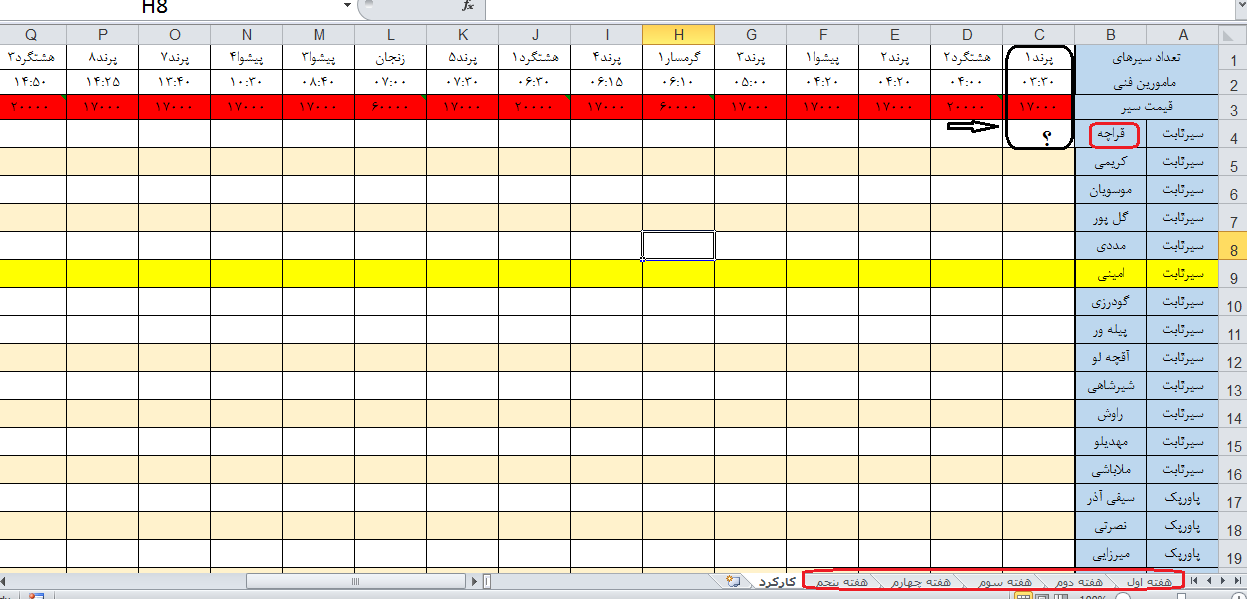Click the cell labeled موسویان

1112,189
